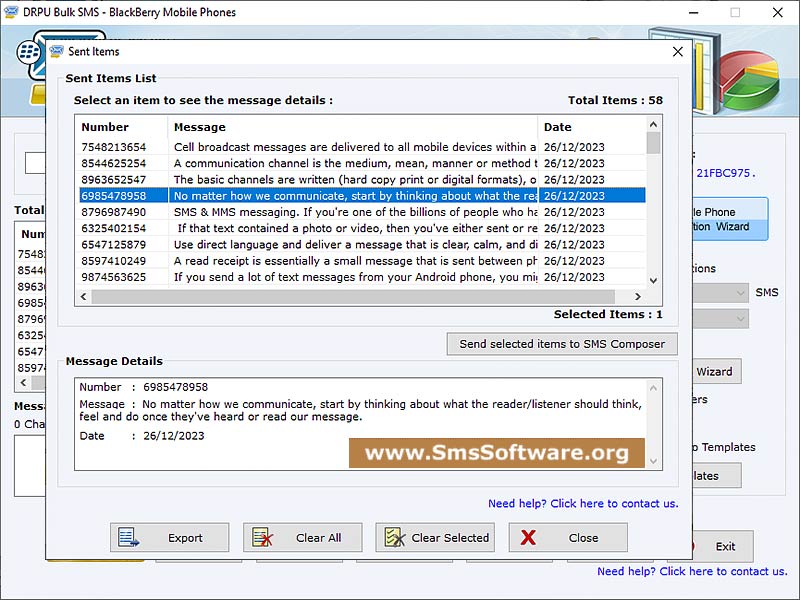Open the bottom Need help contact link
This screenshot has height=600, width=800.
pos(722,571)
